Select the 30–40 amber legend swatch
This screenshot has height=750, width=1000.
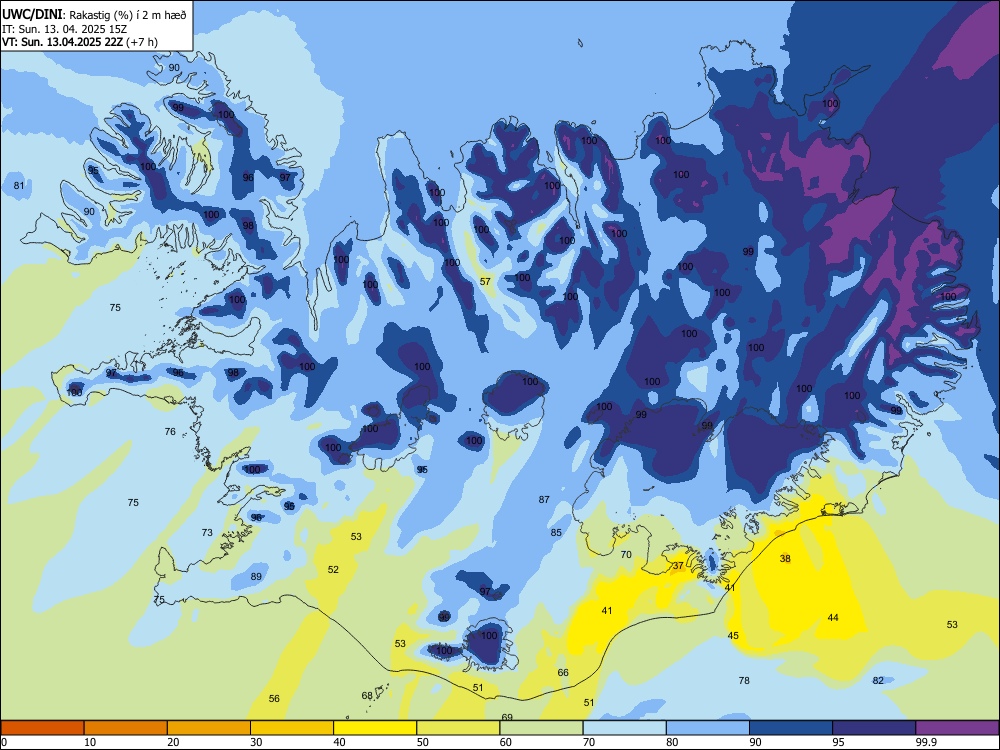292,728
